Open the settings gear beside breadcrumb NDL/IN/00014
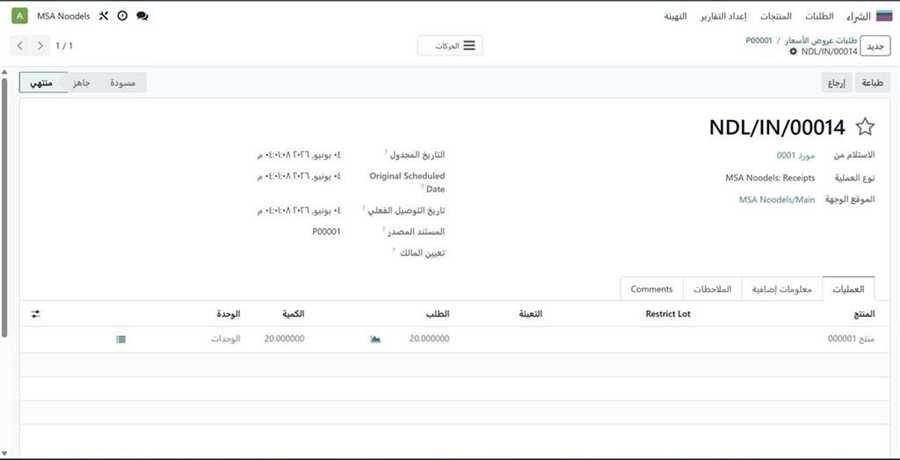The height and width of the screenshot is (460, 900). [x=793, y=52]
